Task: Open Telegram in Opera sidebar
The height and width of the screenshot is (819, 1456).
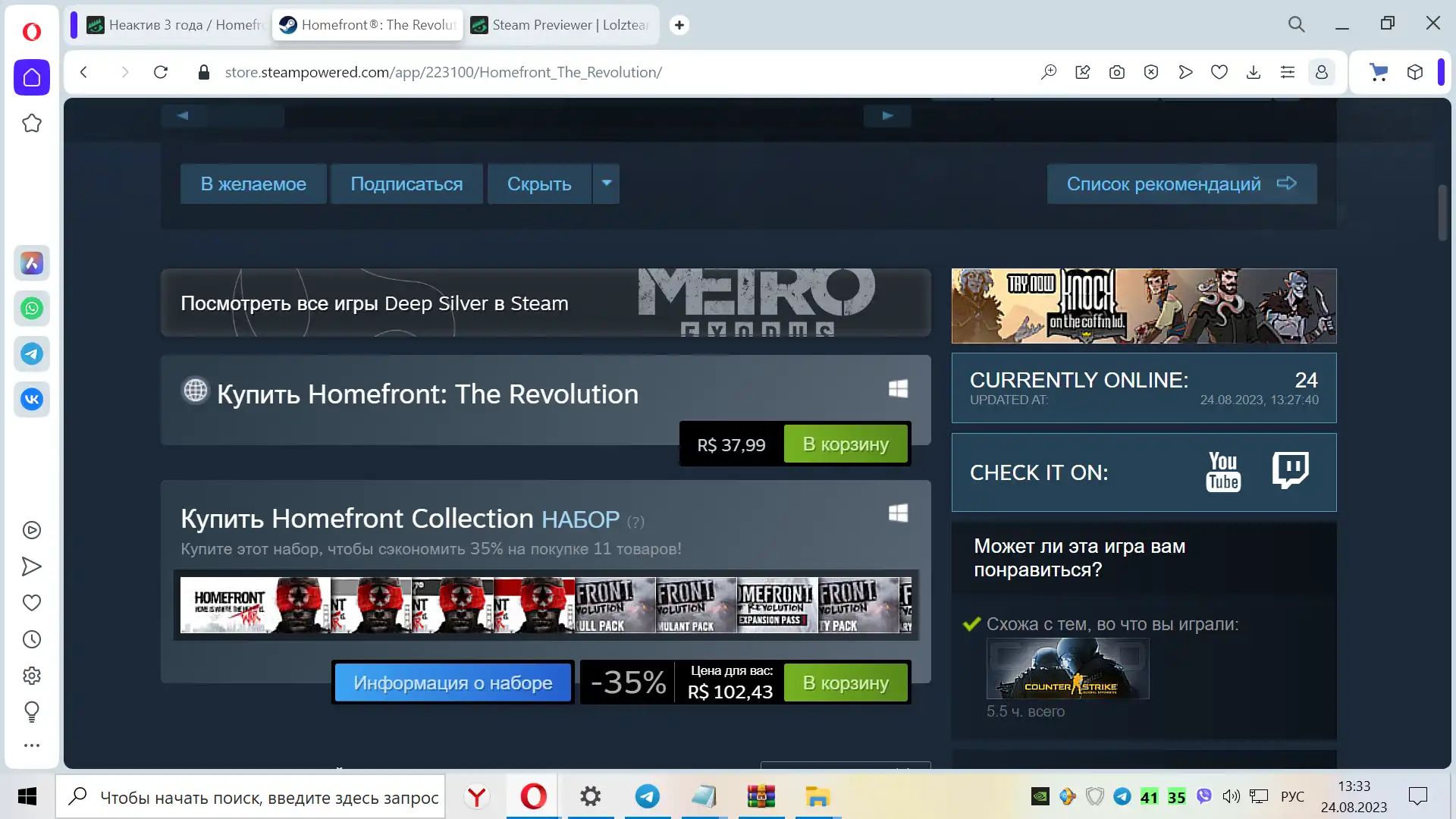Action: (32, 354)
